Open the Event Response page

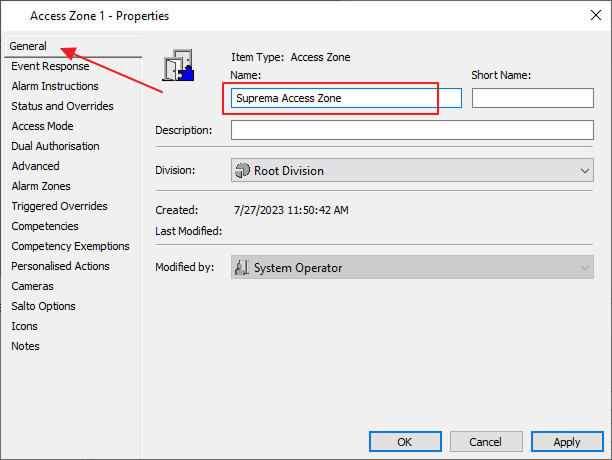[x=50, y=66]
